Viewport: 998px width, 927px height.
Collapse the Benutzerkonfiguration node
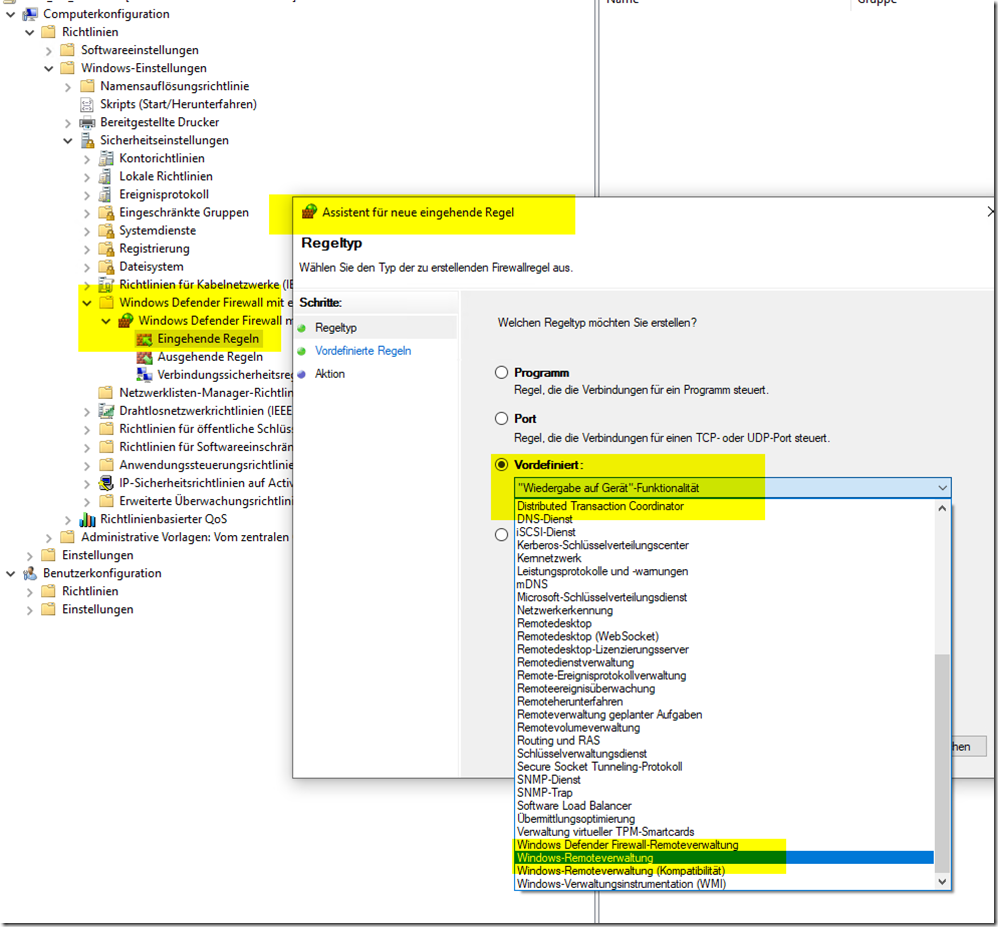pyautogui.click(x=10, y=574)
